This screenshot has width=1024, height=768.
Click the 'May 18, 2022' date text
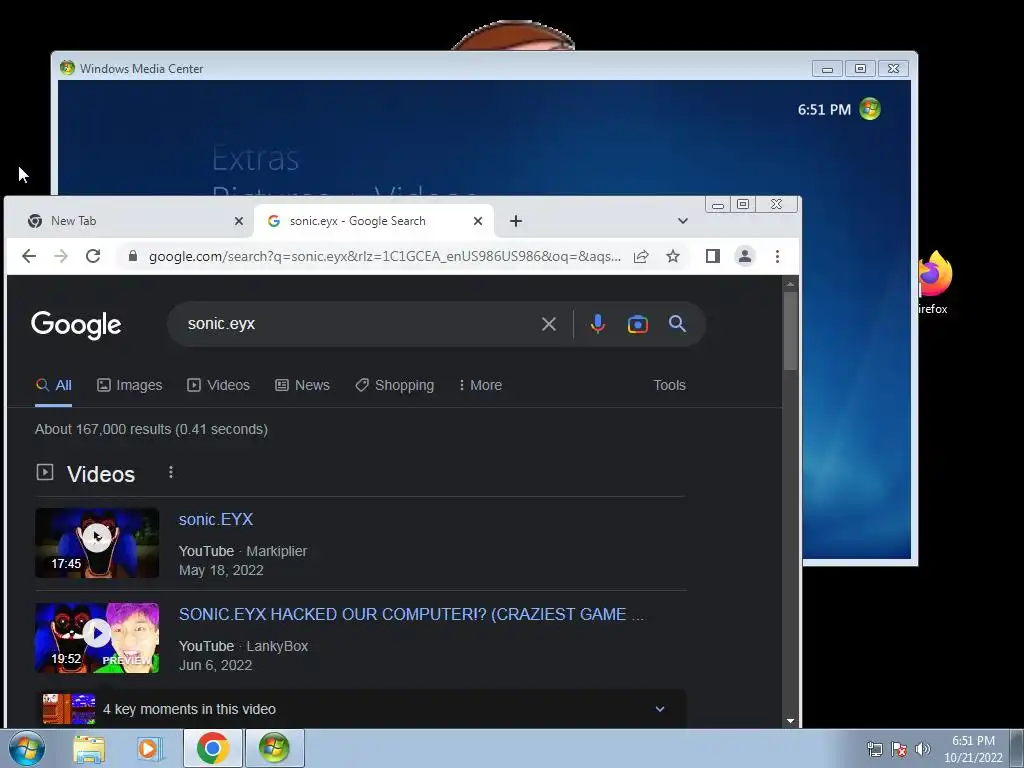point(221,570)
